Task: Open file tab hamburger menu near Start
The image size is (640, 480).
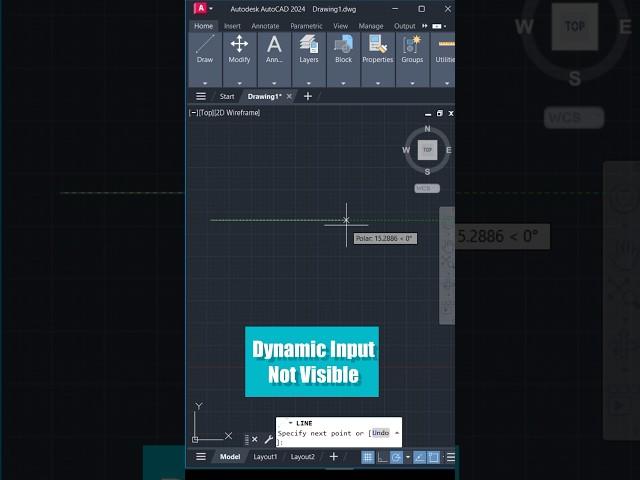Action: [200, 96]
